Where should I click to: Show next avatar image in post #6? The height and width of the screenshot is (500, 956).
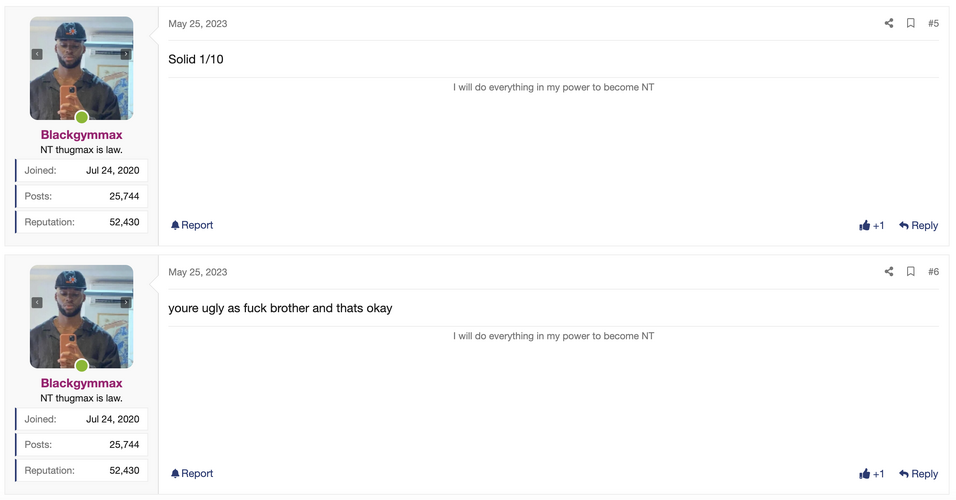point(126,302)
